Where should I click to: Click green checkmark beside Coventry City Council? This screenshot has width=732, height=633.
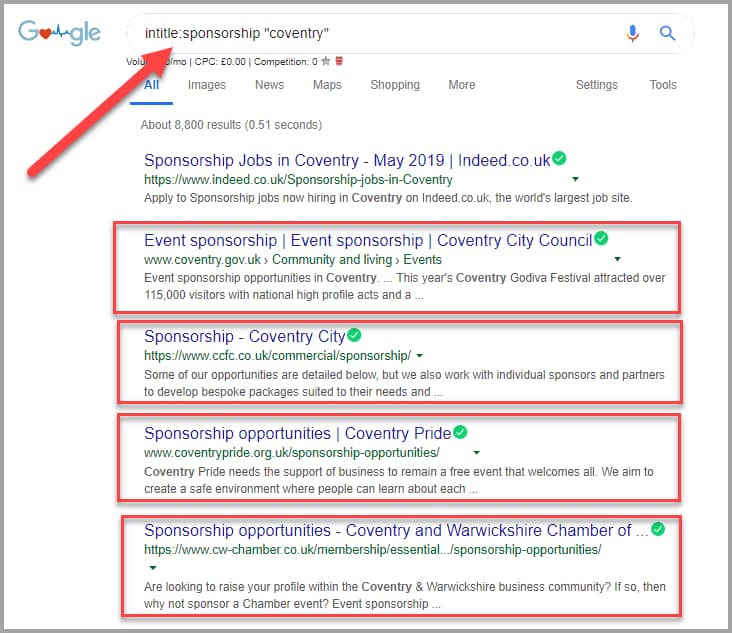pyautogui.click(x=601, y=239)
